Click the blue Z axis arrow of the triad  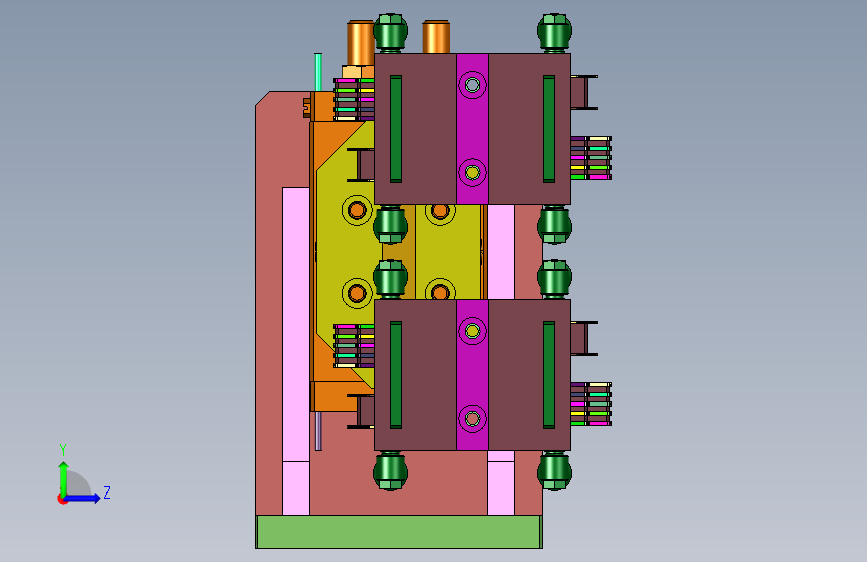[x=82, y=498]
